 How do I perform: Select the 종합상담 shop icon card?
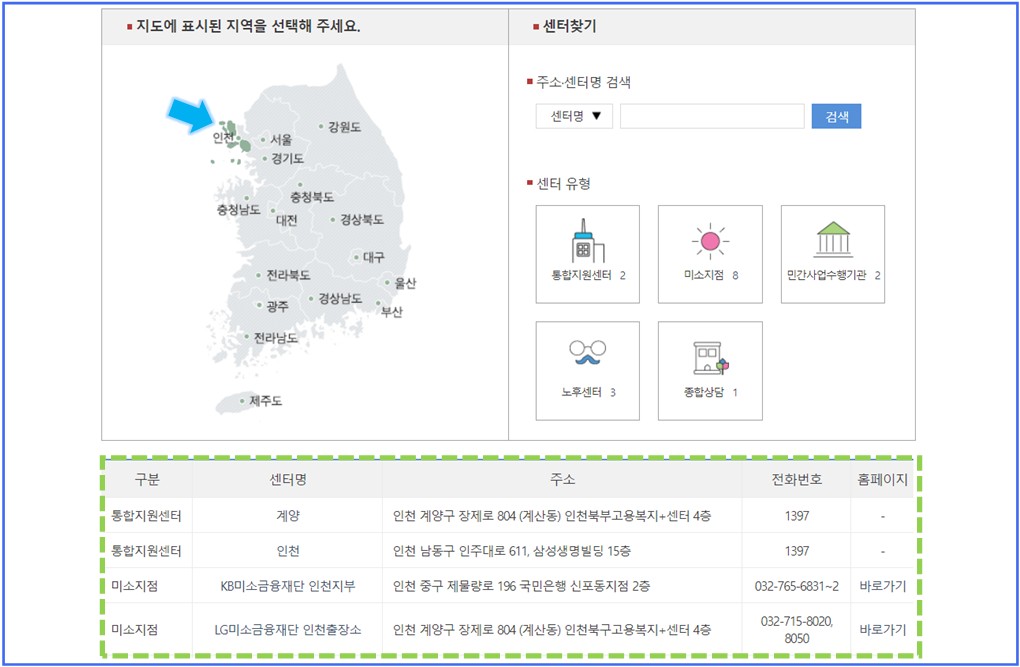click(710, 370)
